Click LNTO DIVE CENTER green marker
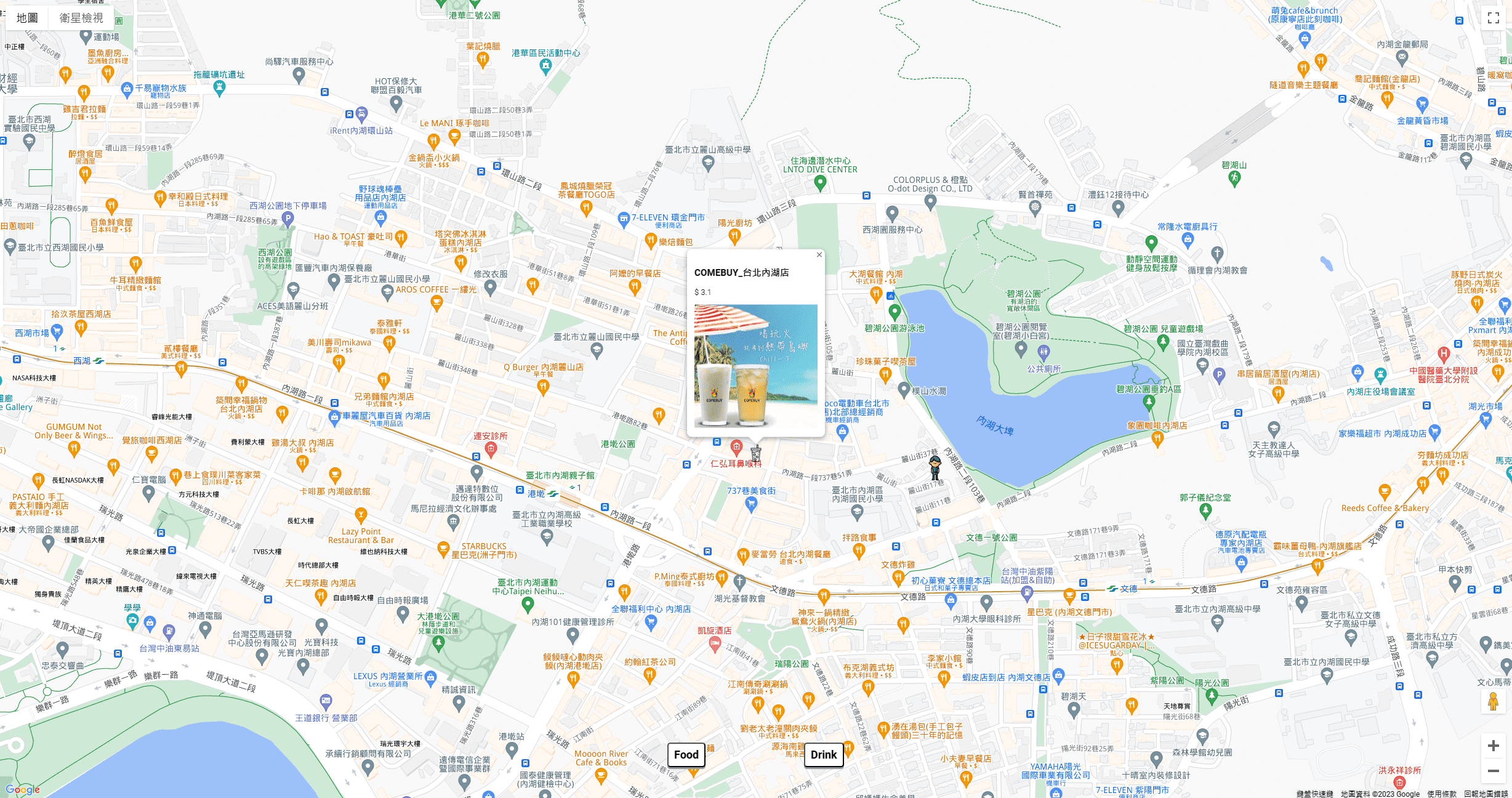 pyautogui.click(x=820, y=182)
